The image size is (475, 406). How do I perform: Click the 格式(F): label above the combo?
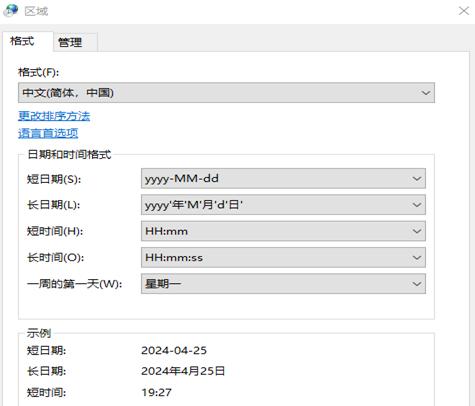point(39,72)
